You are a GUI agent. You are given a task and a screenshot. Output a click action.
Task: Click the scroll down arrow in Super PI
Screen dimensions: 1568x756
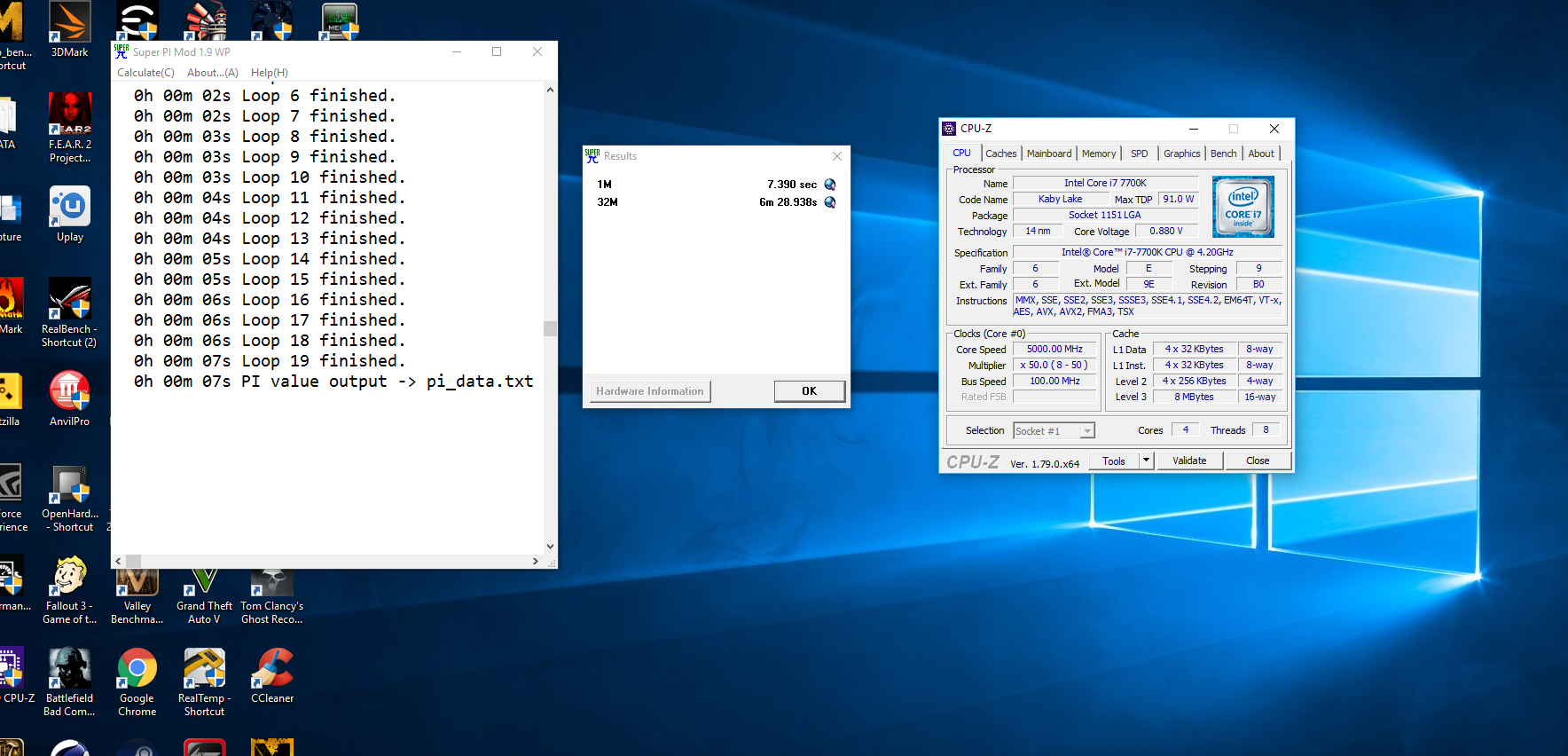[550, 547]
